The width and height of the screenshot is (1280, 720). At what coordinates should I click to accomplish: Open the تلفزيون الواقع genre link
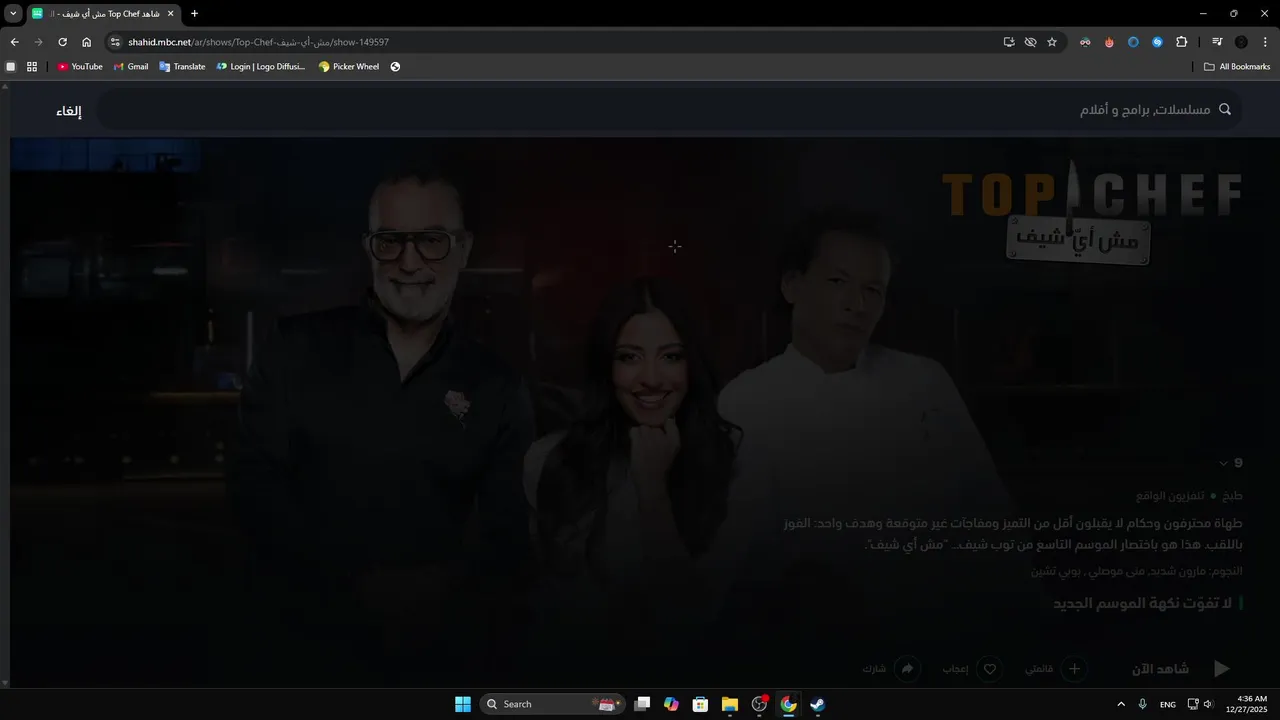1170,496
